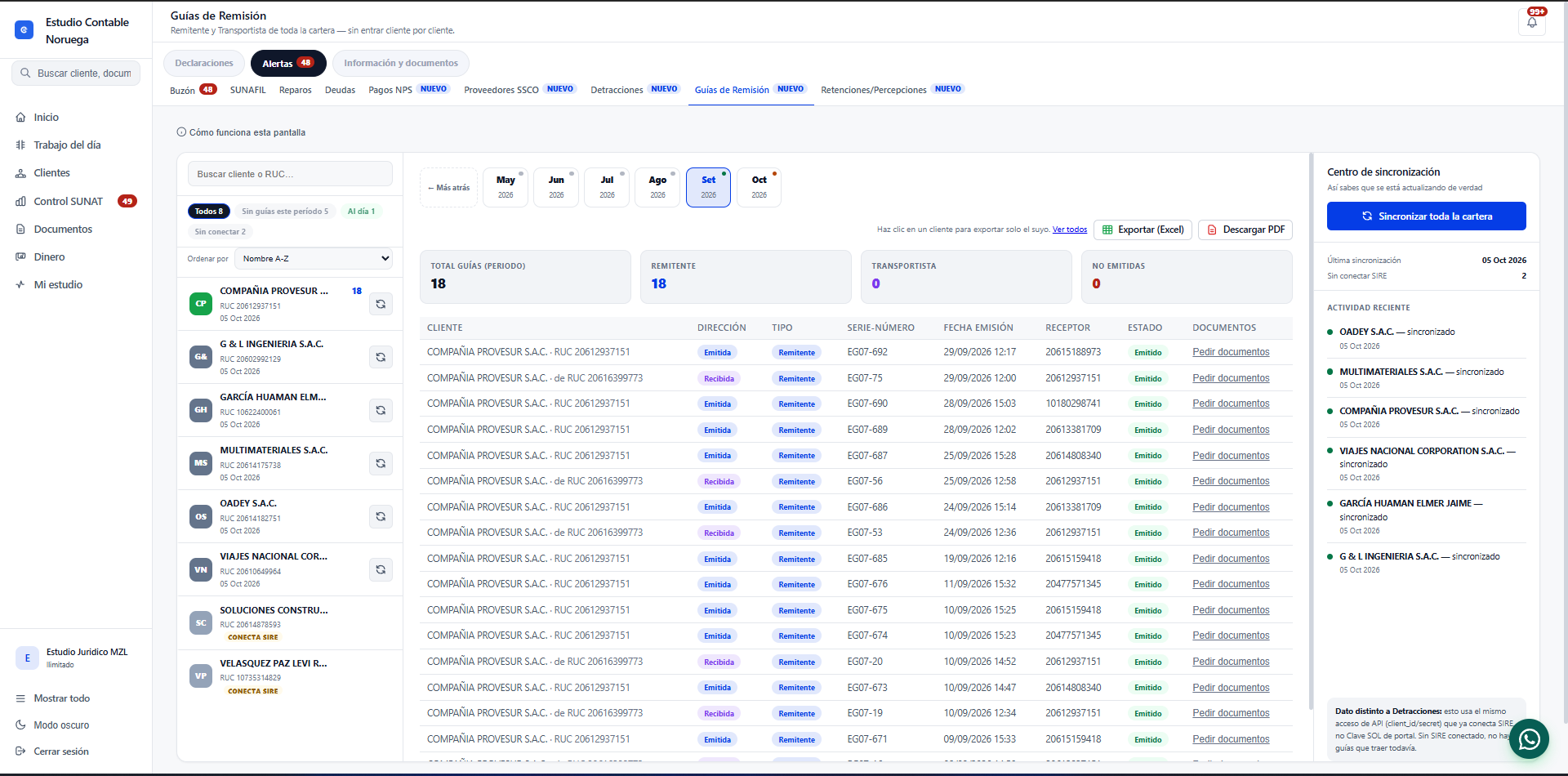Select the Sin conectar 2 filter
This screenshot has height=776, width=1568.
[x=220, y=232]
